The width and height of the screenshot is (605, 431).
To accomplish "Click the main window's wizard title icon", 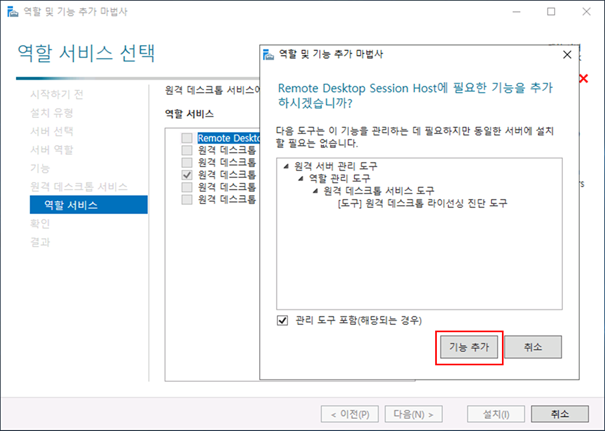I will [x=12, y=12].
